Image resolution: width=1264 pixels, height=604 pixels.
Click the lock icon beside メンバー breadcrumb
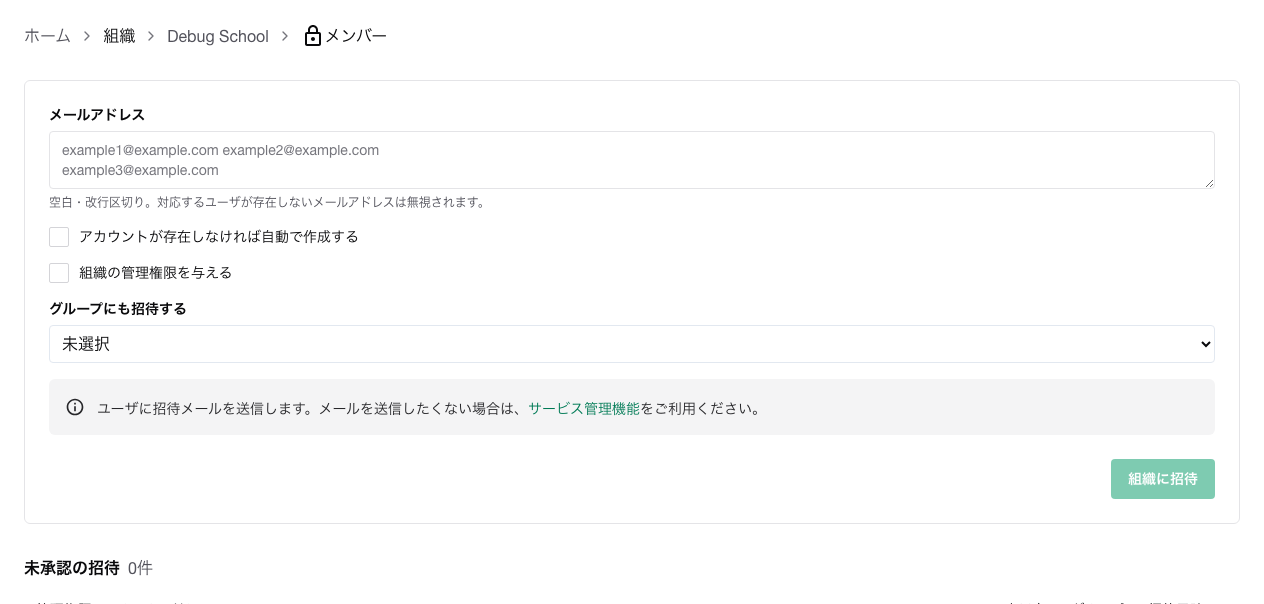311,35
